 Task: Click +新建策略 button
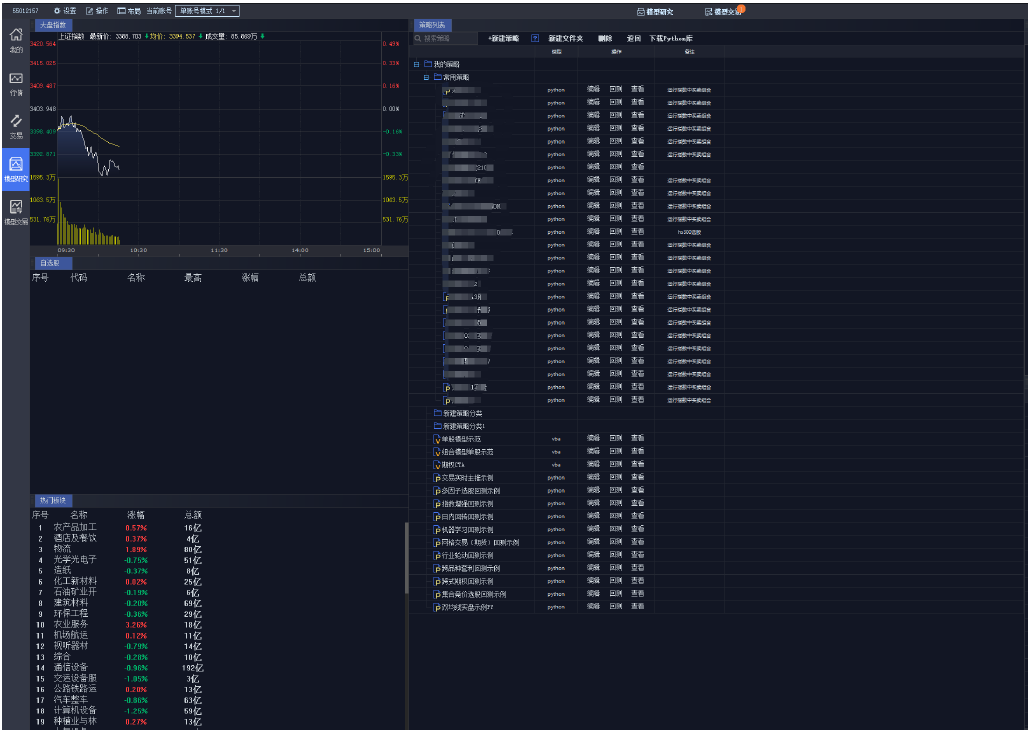[503, 39]
